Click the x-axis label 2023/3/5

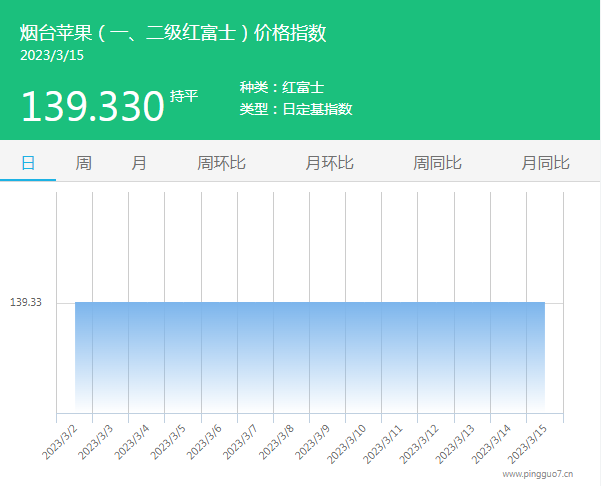pos(168,442)
